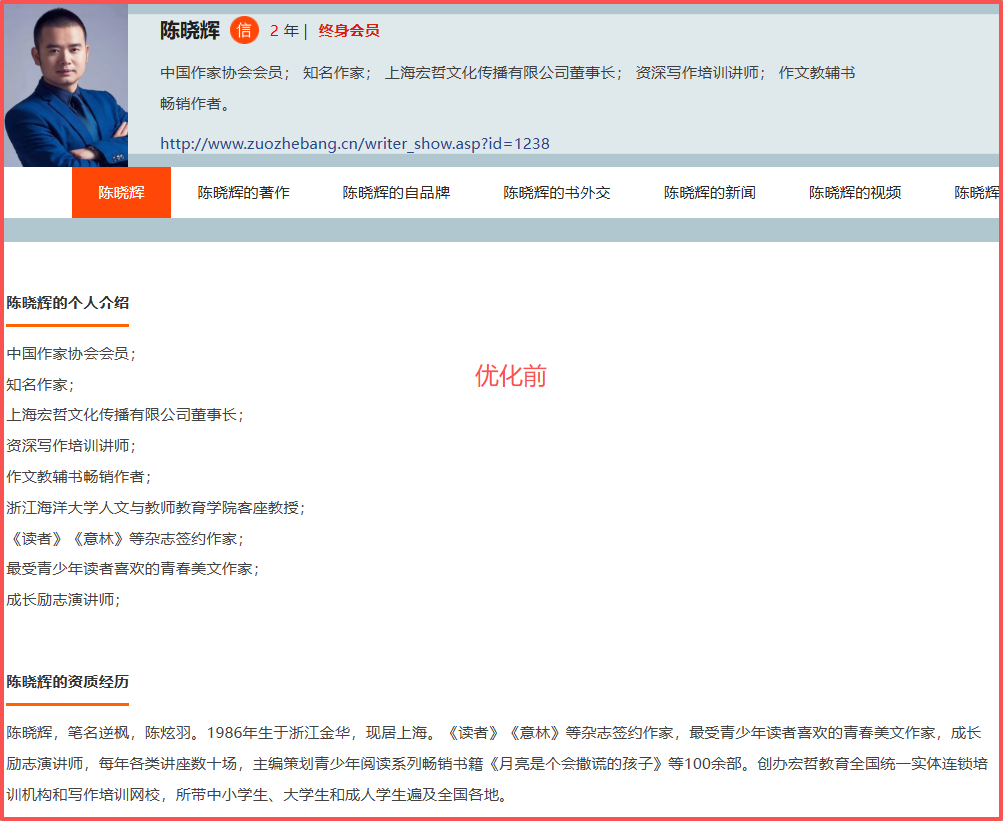1003x821 pixels.
Task: Click the 《读者》《意林》等杂志签约作家 line
Action: tap(125, 539)
